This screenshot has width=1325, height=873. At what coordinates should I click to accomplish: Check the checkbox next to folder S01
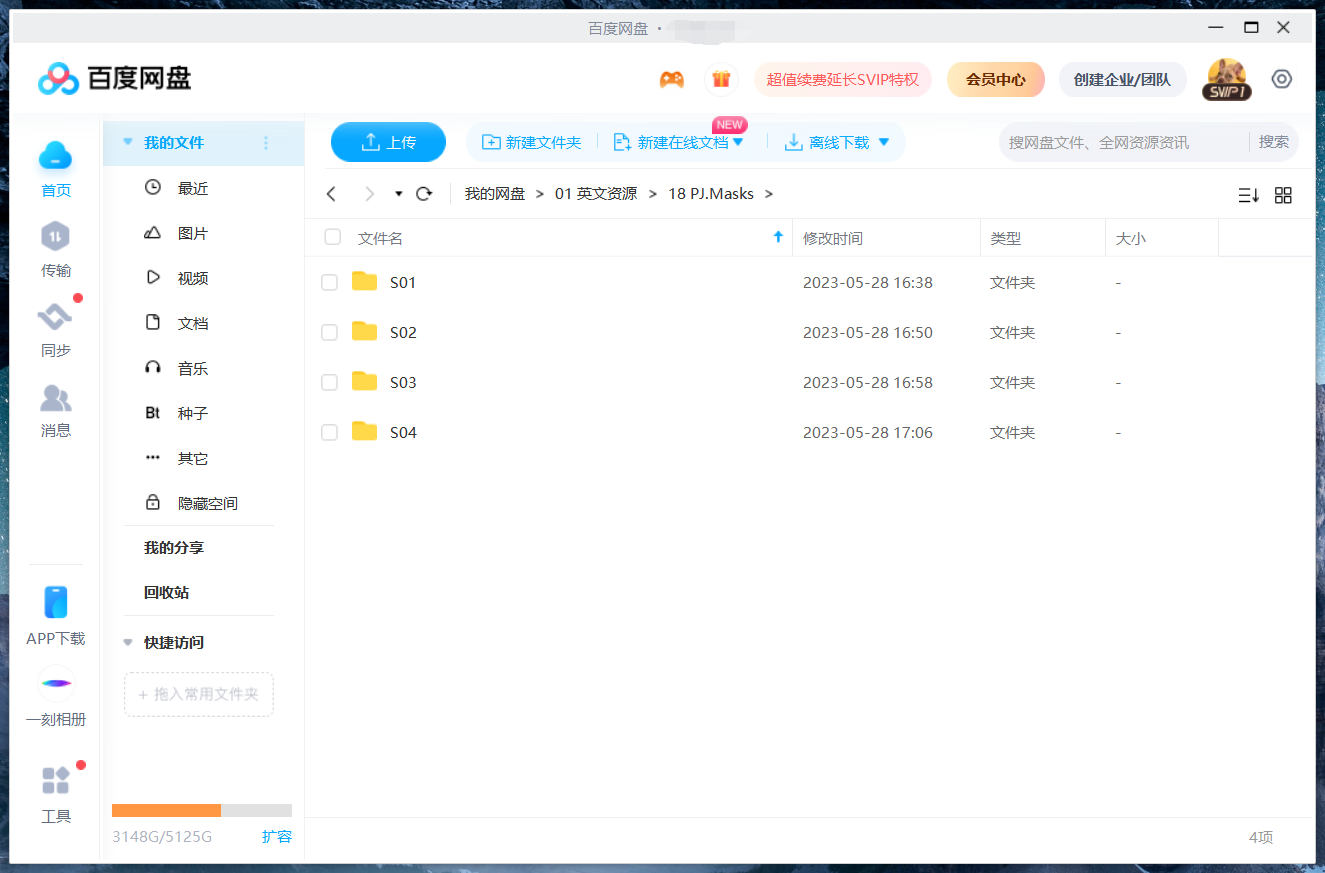coord(330,282)
